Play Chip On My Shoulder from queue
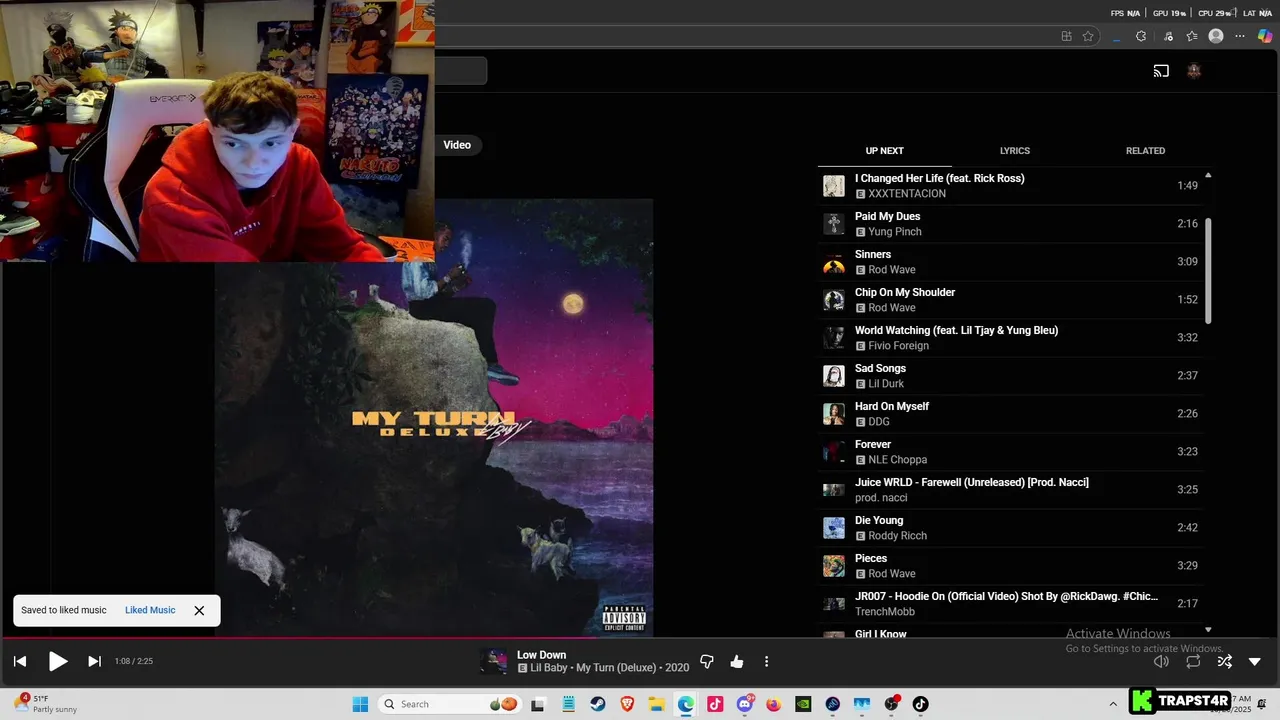Screen dimensions: 1280x720 (1010, 300)
